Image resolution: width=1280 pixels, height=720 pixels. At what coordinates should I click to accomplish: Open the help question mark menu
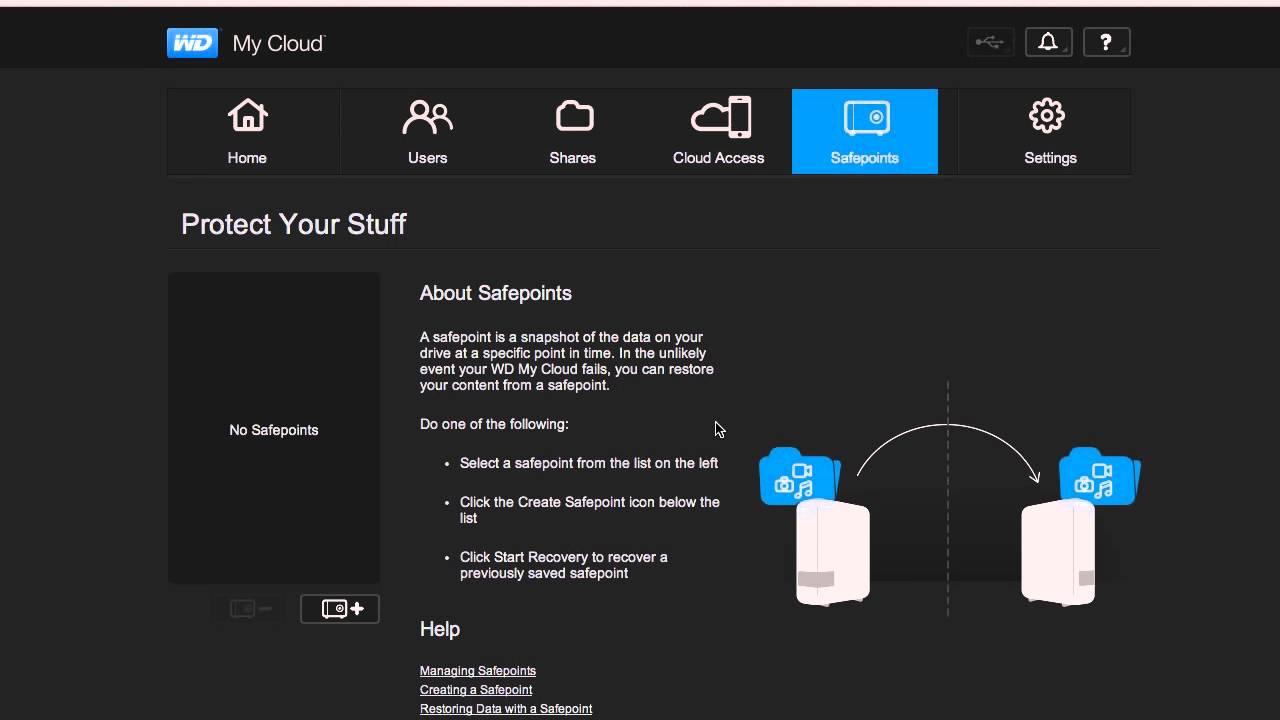1106,42
